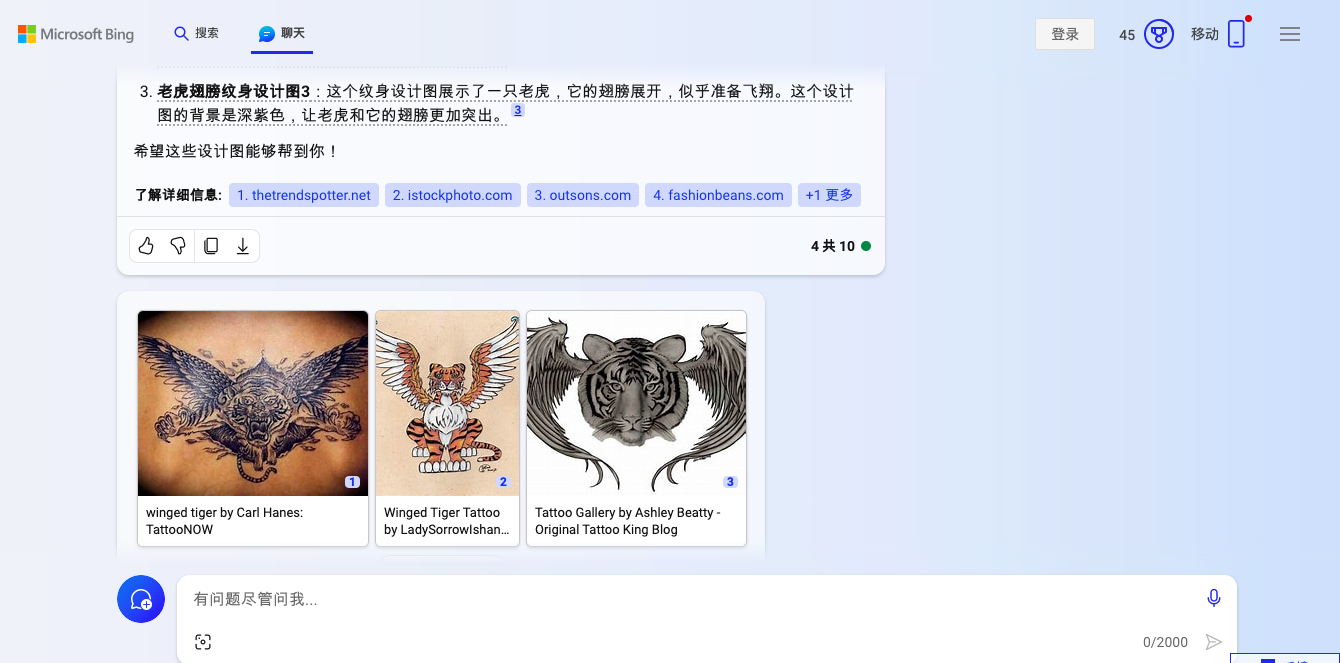Click the 'winged tiger by Carl Hanes: TattooNOW' caption

(224, 521)
